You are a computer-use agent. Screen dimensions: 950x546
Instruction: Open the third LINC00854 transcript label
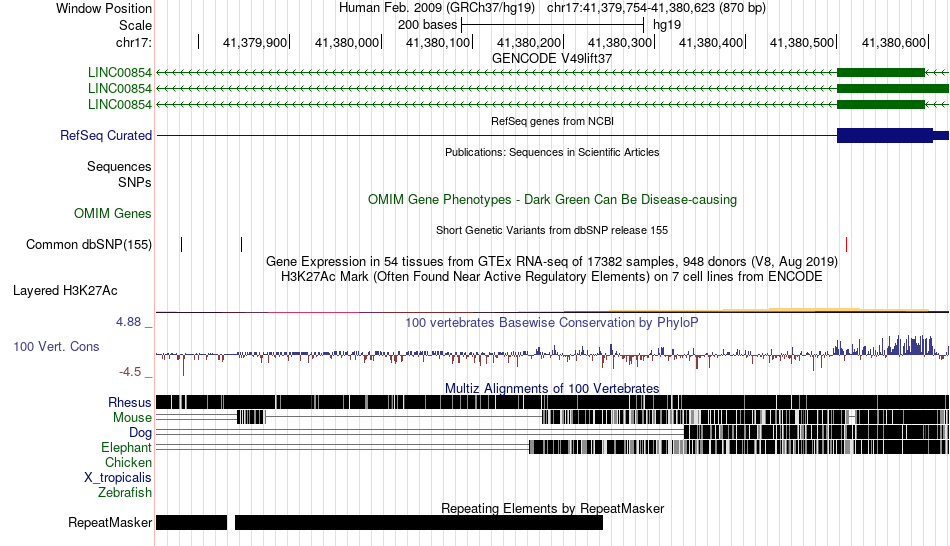coord(120,104)
